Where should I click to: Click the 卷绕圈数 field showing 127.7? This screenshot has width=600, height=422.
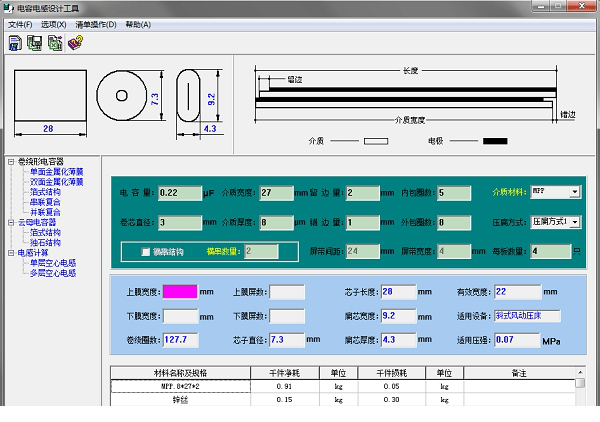[x=181, y=340]
